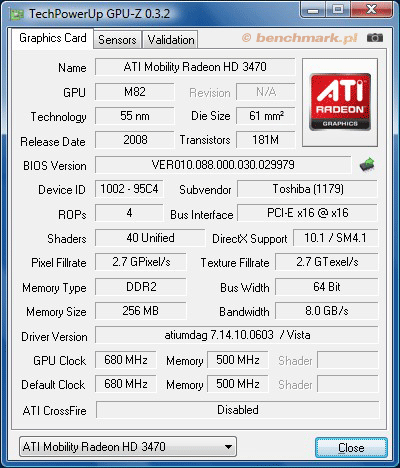Expand the graphics card selection dropdown arrow

click(228, 447)
